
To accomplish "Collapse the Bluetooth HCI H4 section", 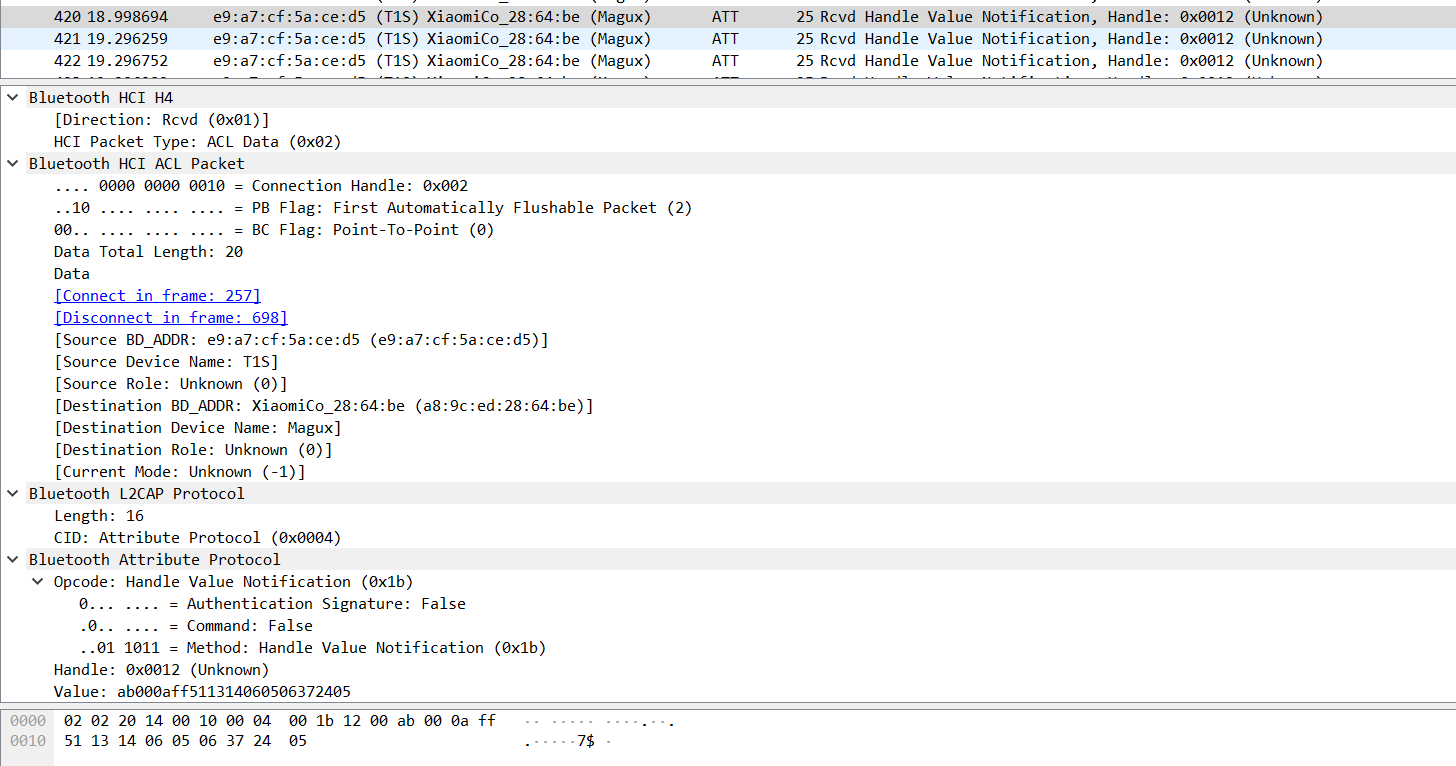I will click(x=12, y=98).
